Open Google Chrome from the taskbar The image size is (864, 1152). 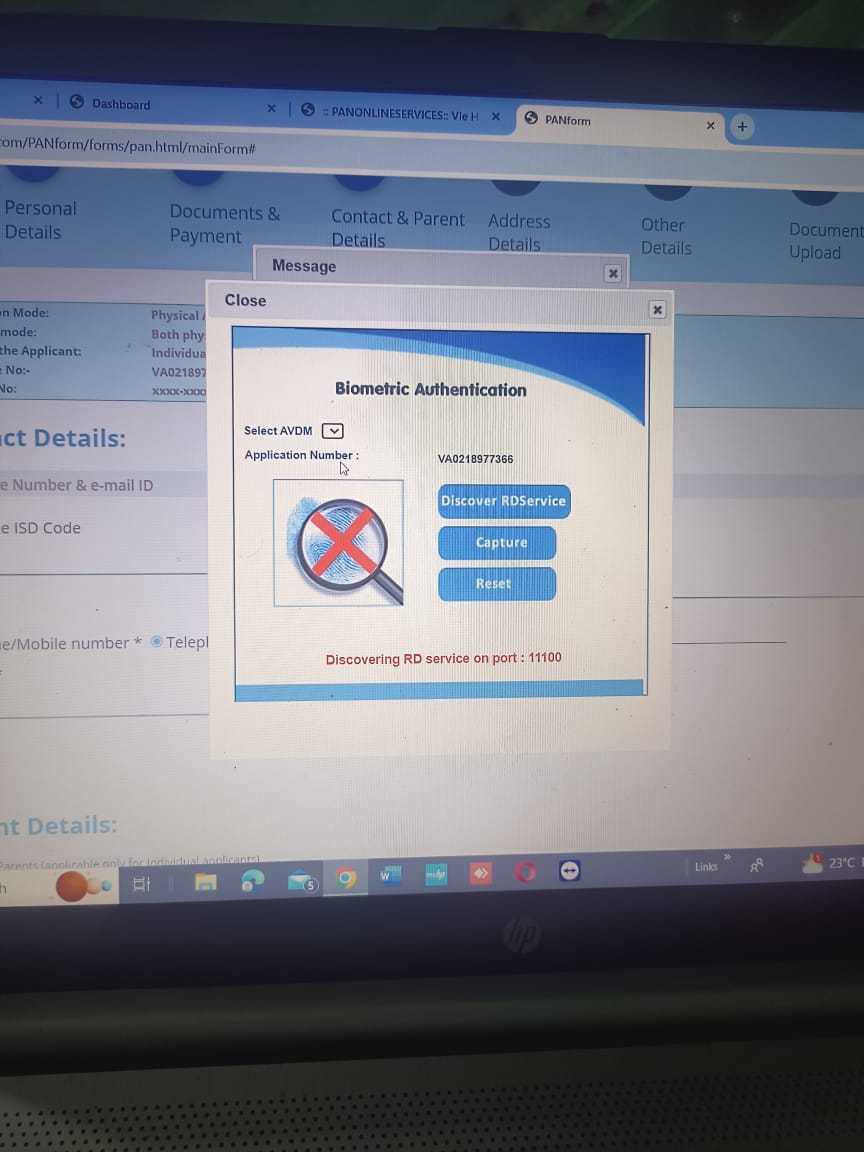(x=346, y=879)
